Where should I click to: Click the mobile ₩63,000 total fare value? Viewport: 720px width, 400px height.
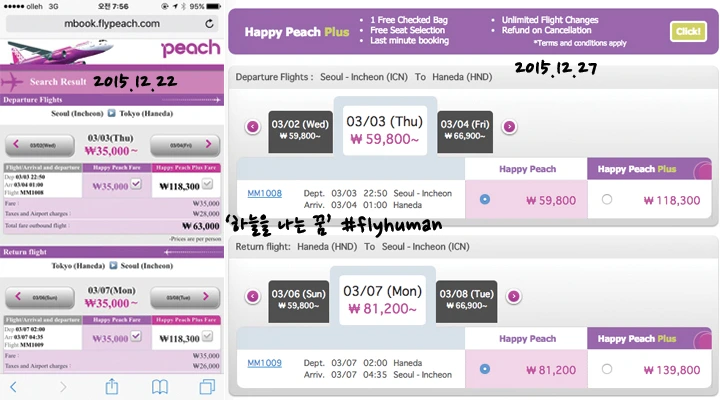click(201, 226)
